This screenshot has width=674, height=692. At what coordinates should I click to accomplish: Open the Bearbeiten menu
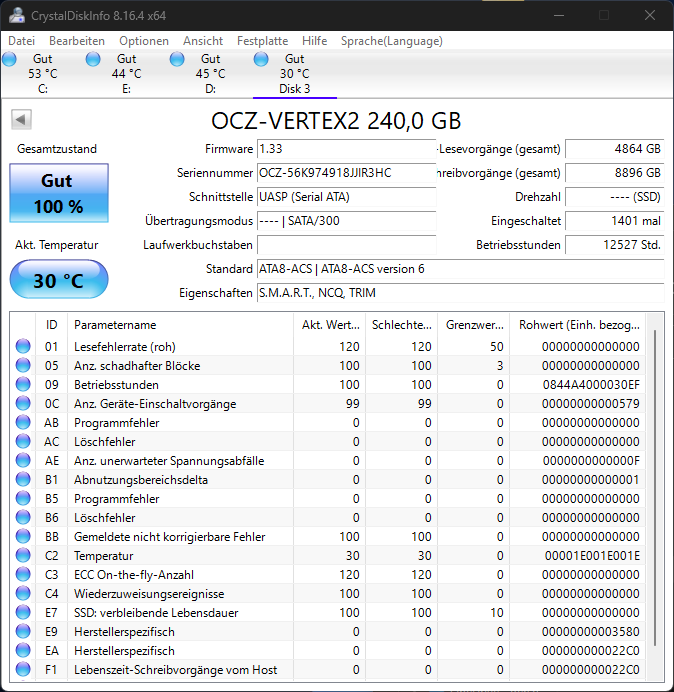pyautogui.click(x=77, y=41)
